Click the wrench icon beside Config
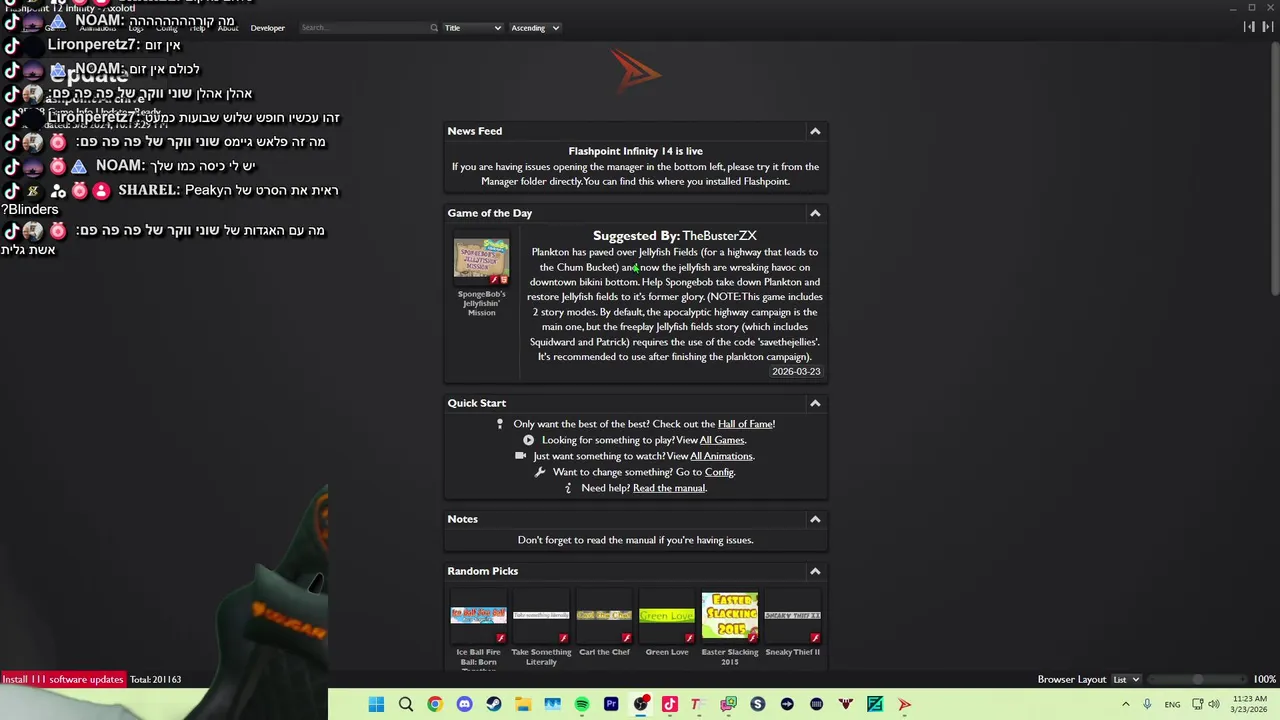This screenshot has width=1280, height=720. click(x=540, y=472)
